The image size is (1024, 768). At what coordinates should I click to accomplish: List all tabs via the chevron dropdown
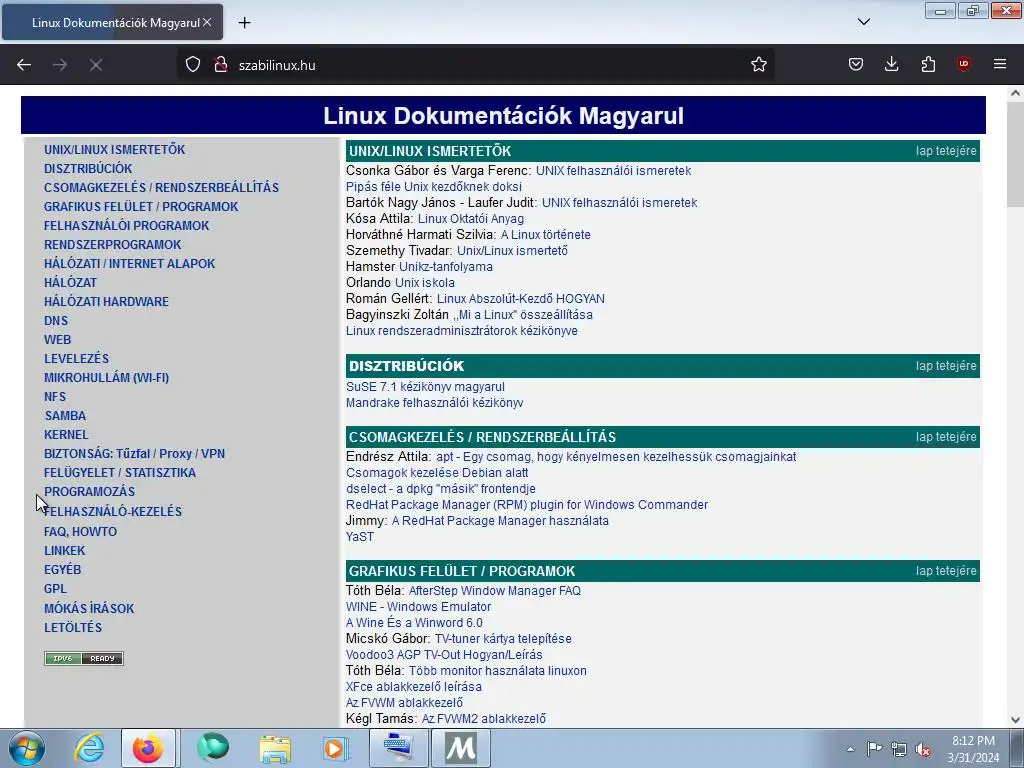(863, 22)
